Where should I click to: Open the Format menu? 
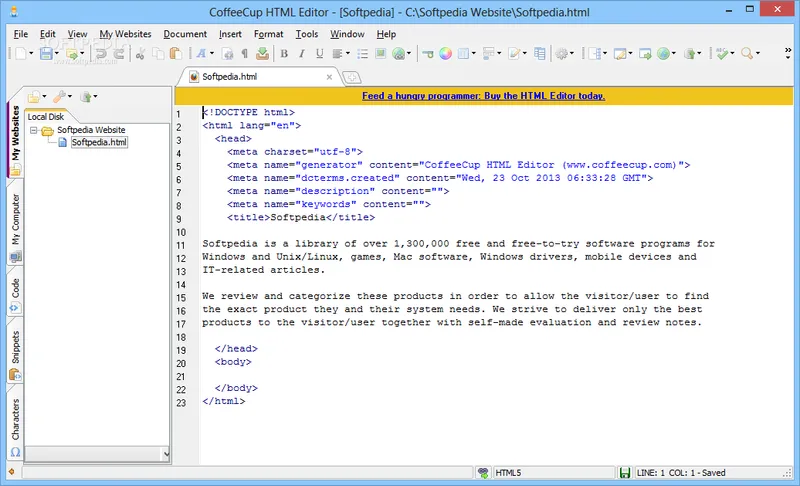[x=268, y=34]
